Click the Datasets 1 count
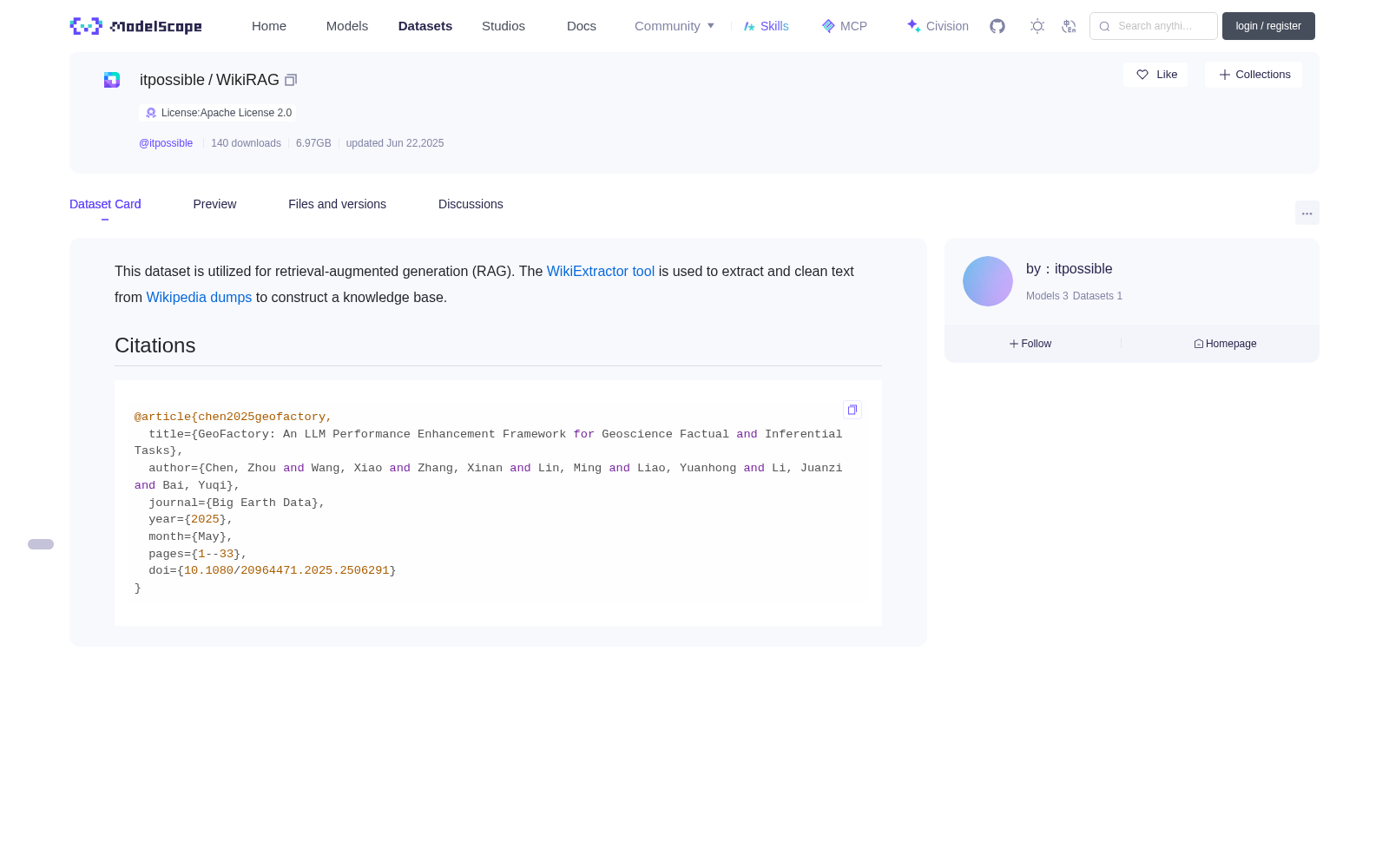Screen dimensions: 1389x868 (x=1097, y=296)
